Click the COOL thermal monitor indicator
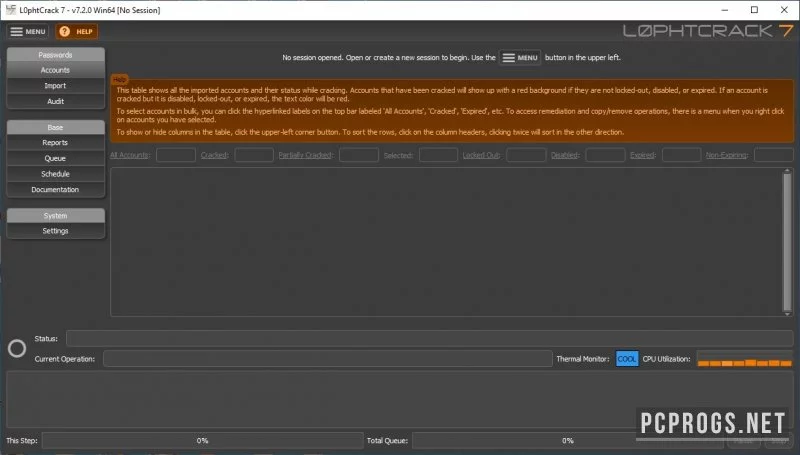 coord(627,359)
